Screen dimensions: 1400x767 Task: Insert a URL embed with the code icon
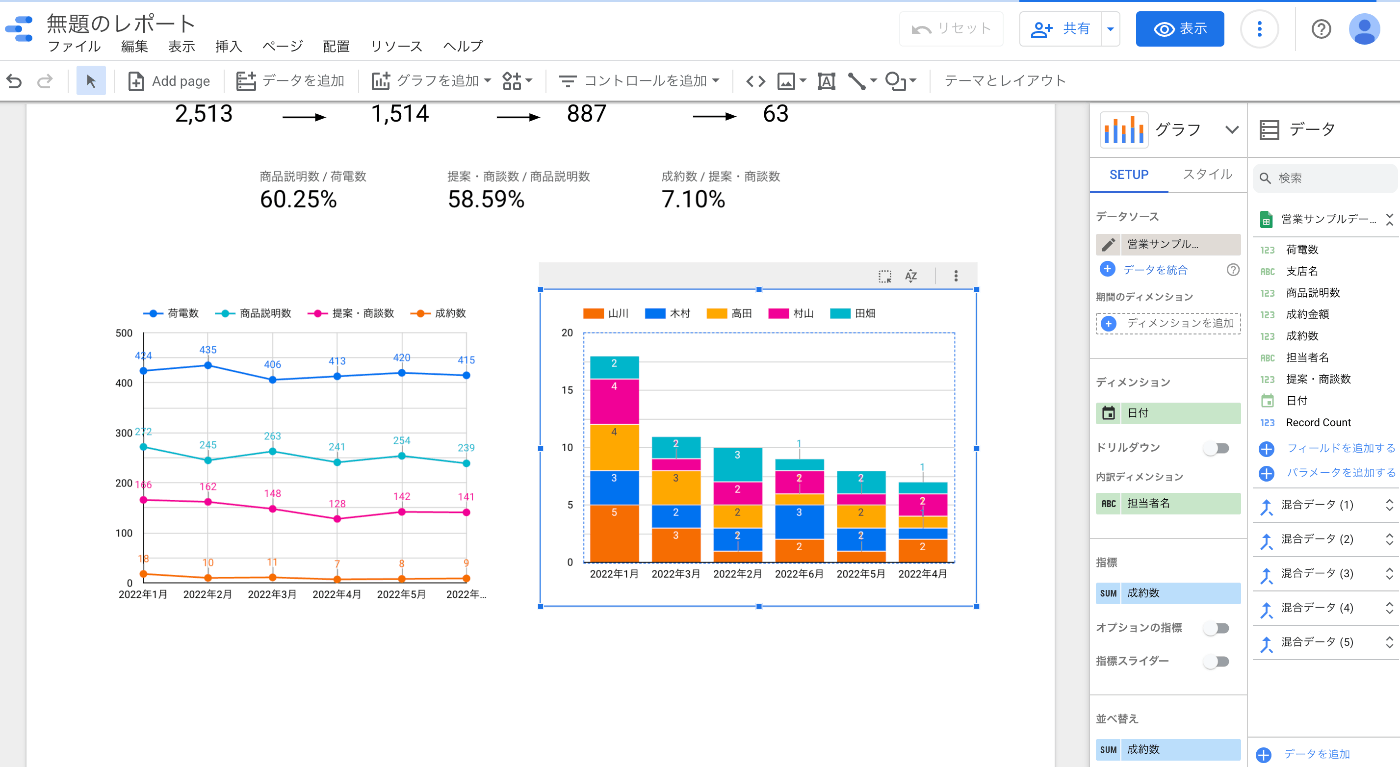[x=756, y=81]
